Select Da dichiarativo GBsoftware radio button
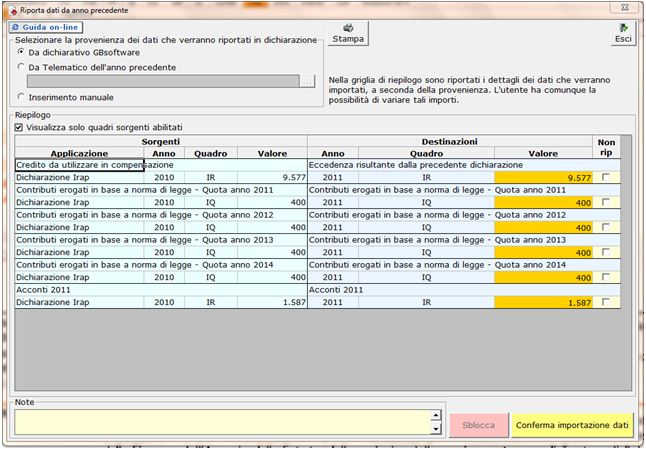 [x=21, y=52]
